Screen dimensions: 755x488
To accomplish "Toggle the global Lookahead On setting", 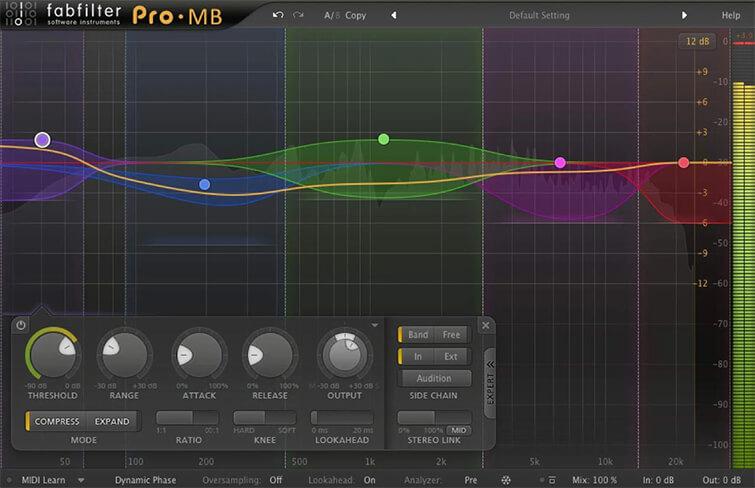I will [x=369, y=480].
